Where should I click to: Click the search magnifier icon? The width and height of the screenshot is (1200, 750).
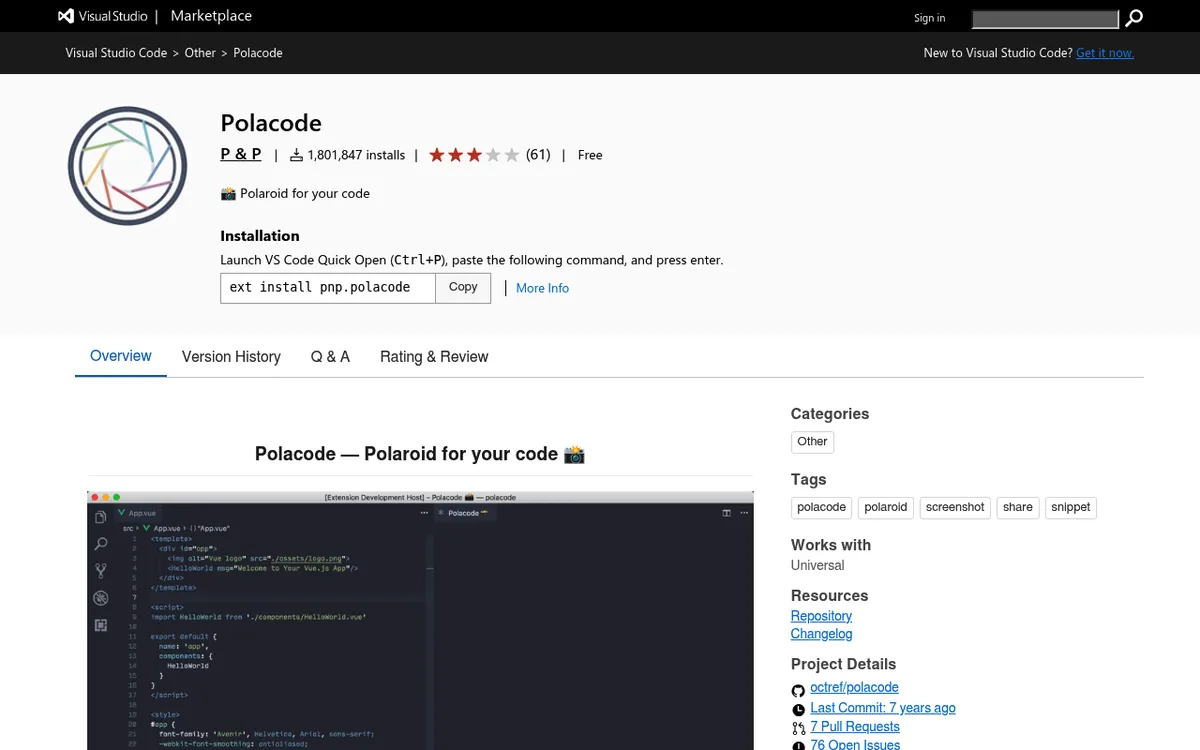(1134, 18)
